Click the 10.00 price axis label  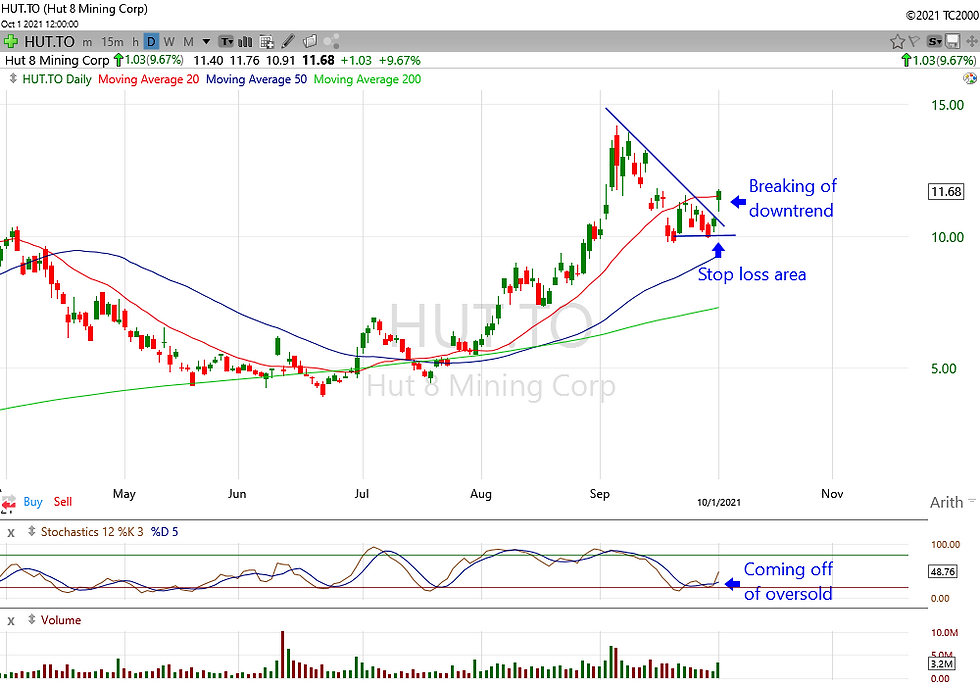click(947, 237)
